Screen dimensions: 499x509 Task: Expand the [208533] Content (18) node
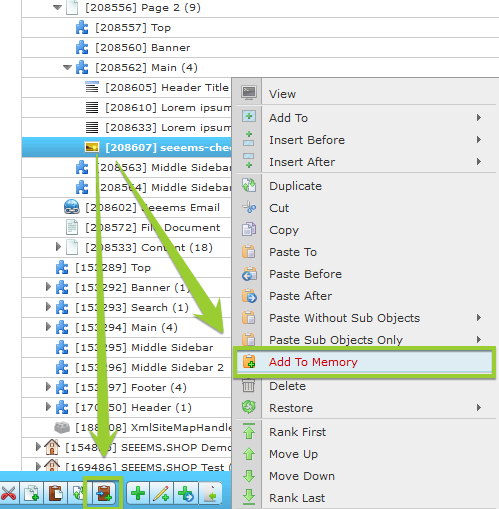[x=58, y=247]
